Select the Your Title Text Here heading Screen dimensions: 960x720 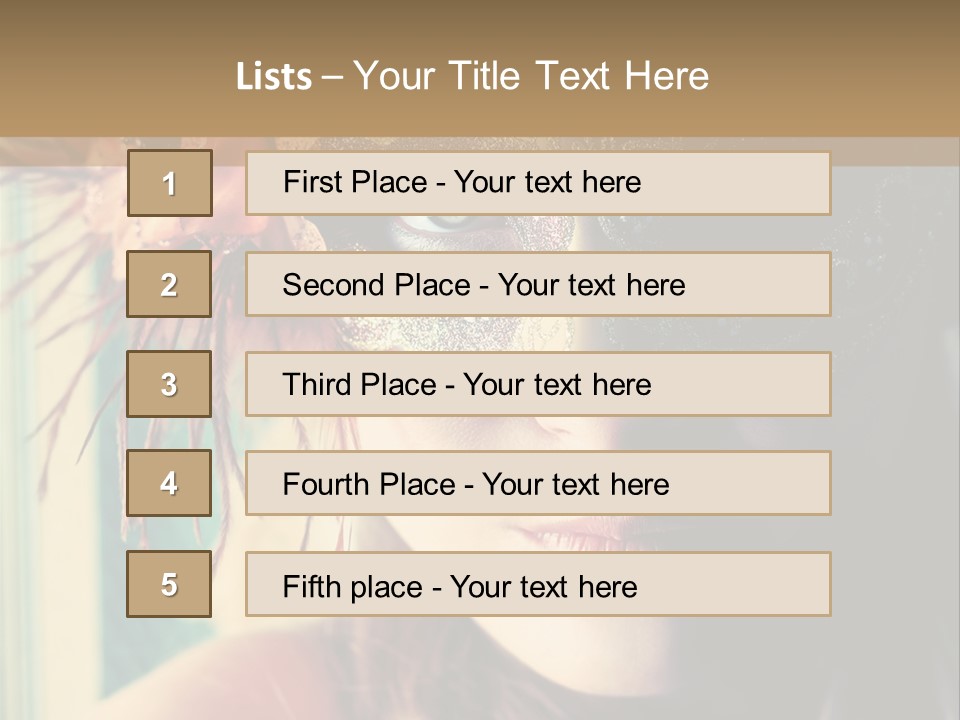(x=530, y=76)
